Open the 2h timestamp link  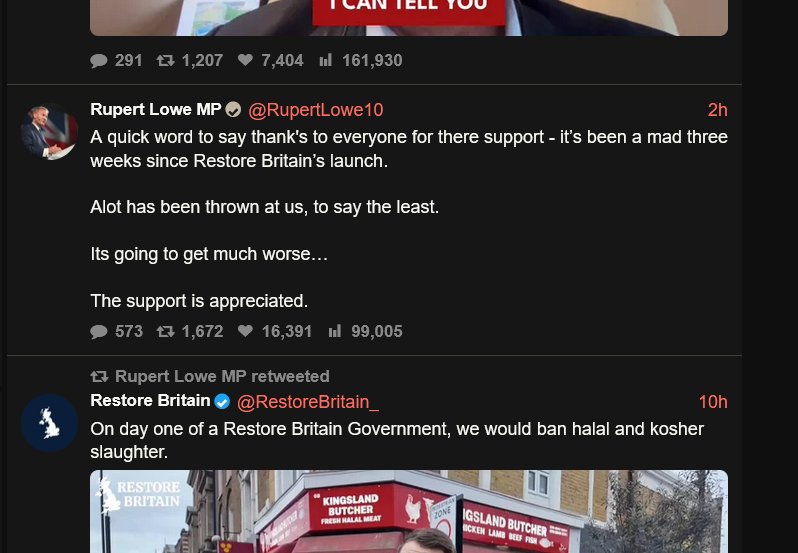pyautogui.click(x=718, y=110)
